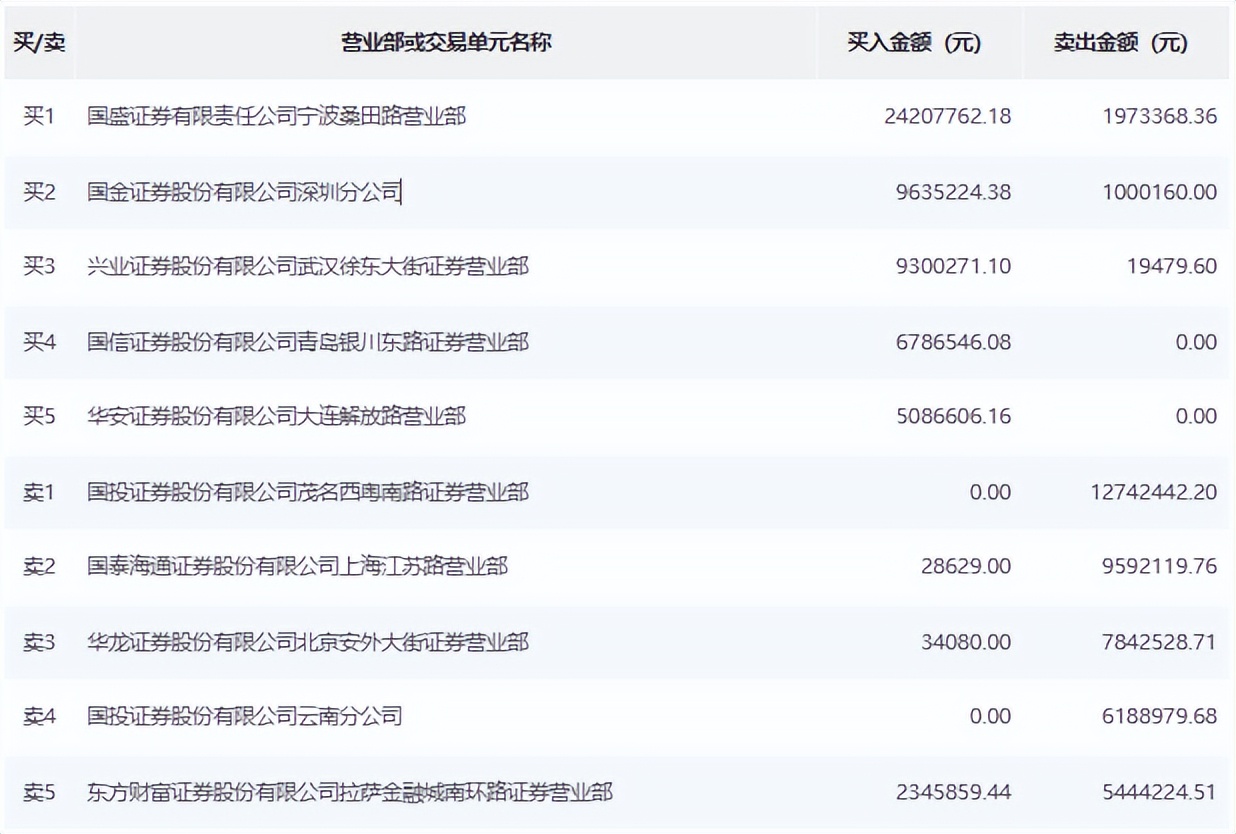Select 国投证券股份有限公司云南分公司
Image resolution: width=1236 pixels, height=834 pixels.
[x=244, y=716]
